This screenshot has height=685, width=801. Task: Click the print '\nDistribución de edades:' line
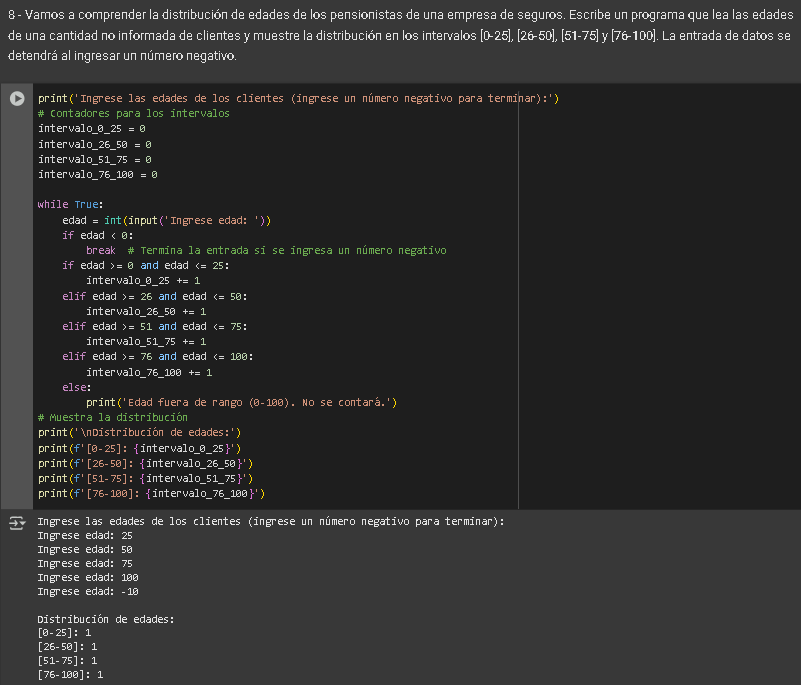point(139,433)
